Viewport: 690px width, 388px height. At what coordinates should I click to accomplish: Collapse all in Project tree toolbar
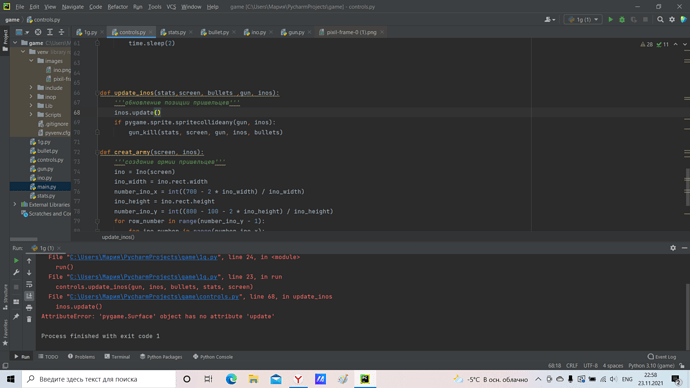coord(62,32)
